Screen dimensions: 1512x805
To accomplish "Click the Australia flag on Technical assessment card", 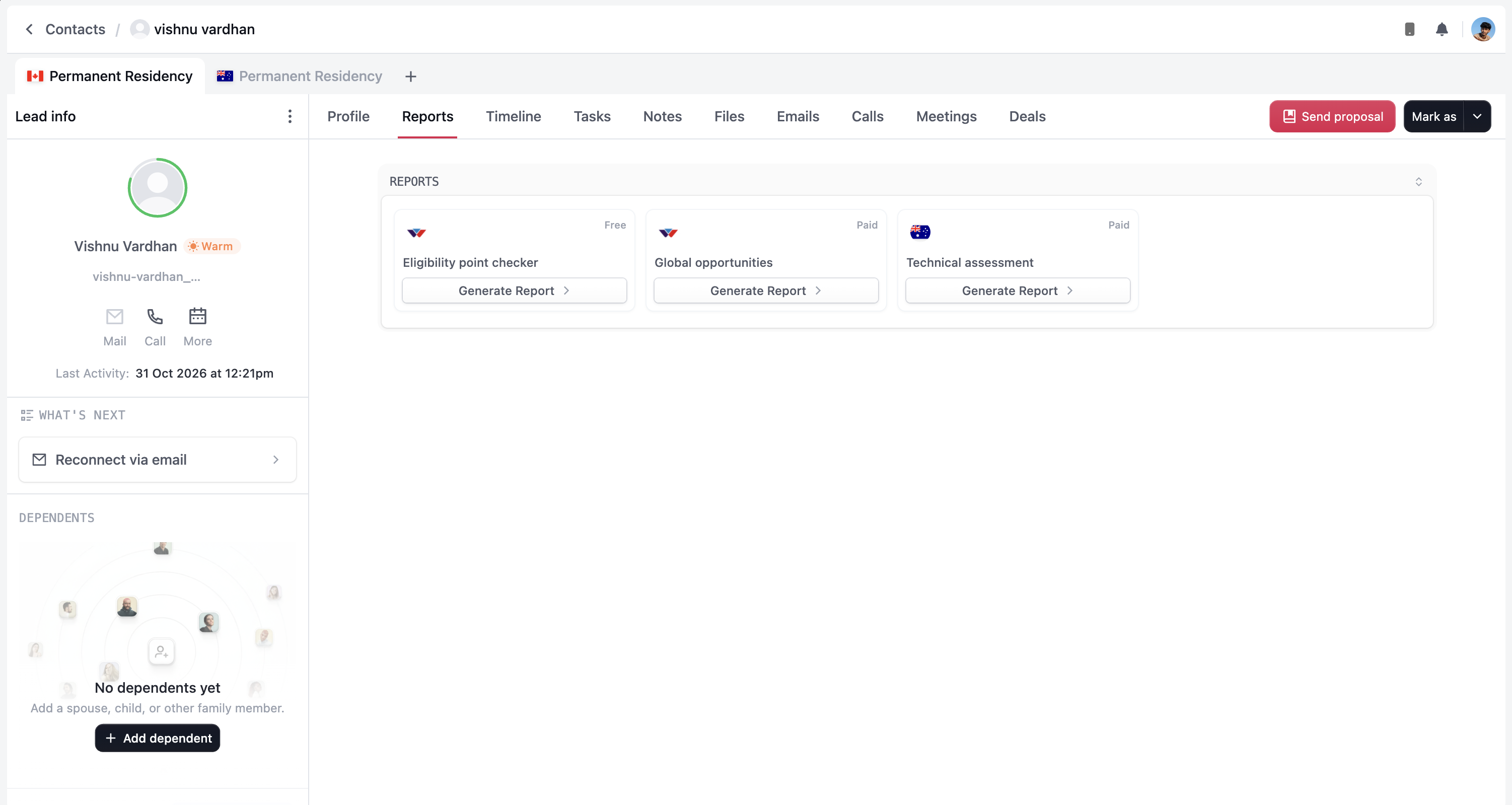I will pyautogui.click(x=920, y=233).
